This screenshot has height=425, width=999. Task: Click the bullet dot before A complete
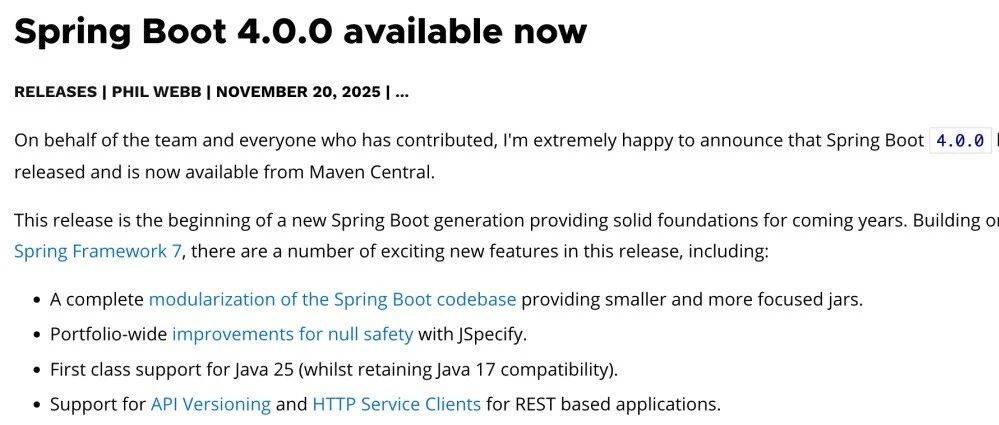(x=36, y=300)
